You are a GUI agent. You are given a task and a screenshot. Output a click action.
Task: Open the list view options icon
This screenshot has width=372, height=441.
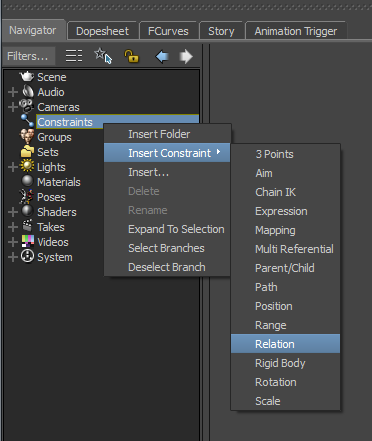74,56
